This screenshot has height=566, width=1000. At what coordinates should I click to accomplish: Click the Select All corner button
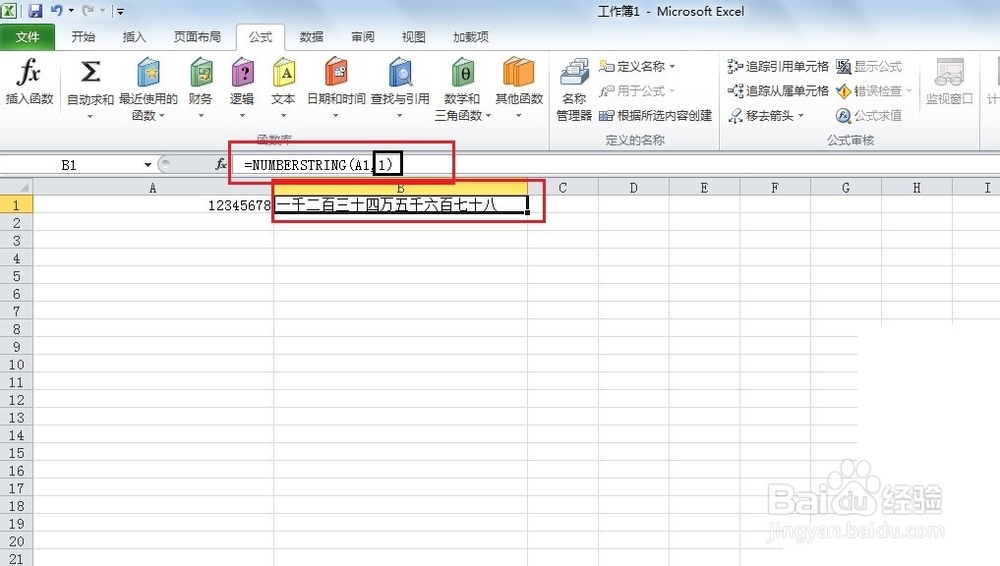tap(17, 187)
